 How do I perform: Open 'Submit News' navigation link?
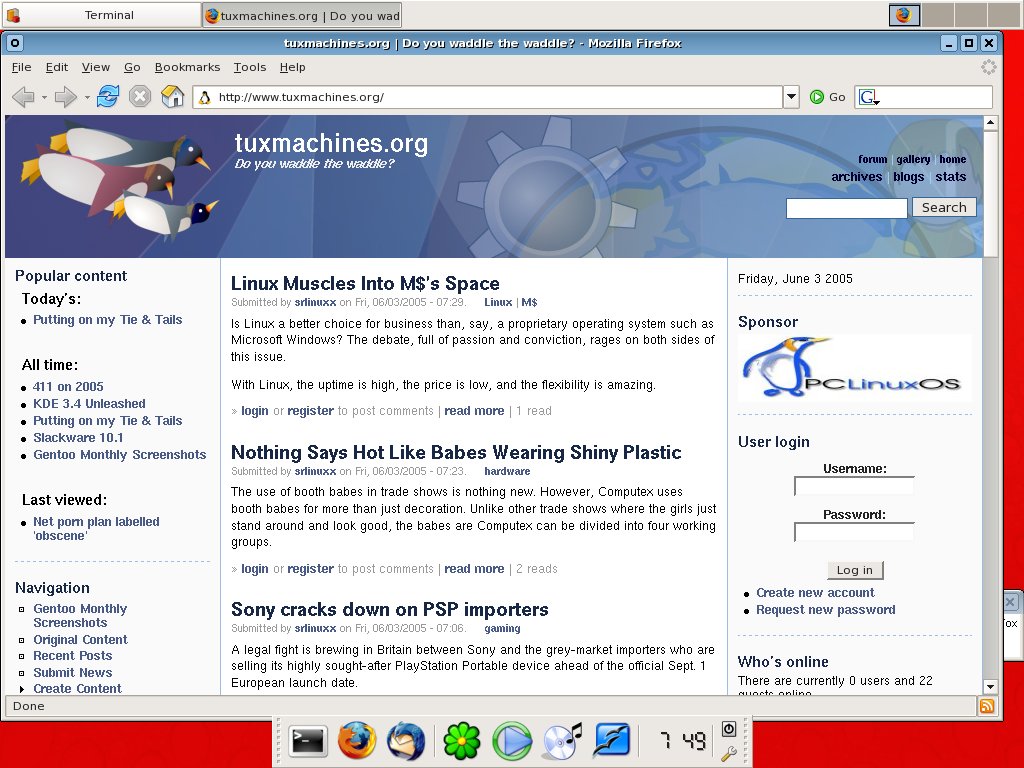72,672
